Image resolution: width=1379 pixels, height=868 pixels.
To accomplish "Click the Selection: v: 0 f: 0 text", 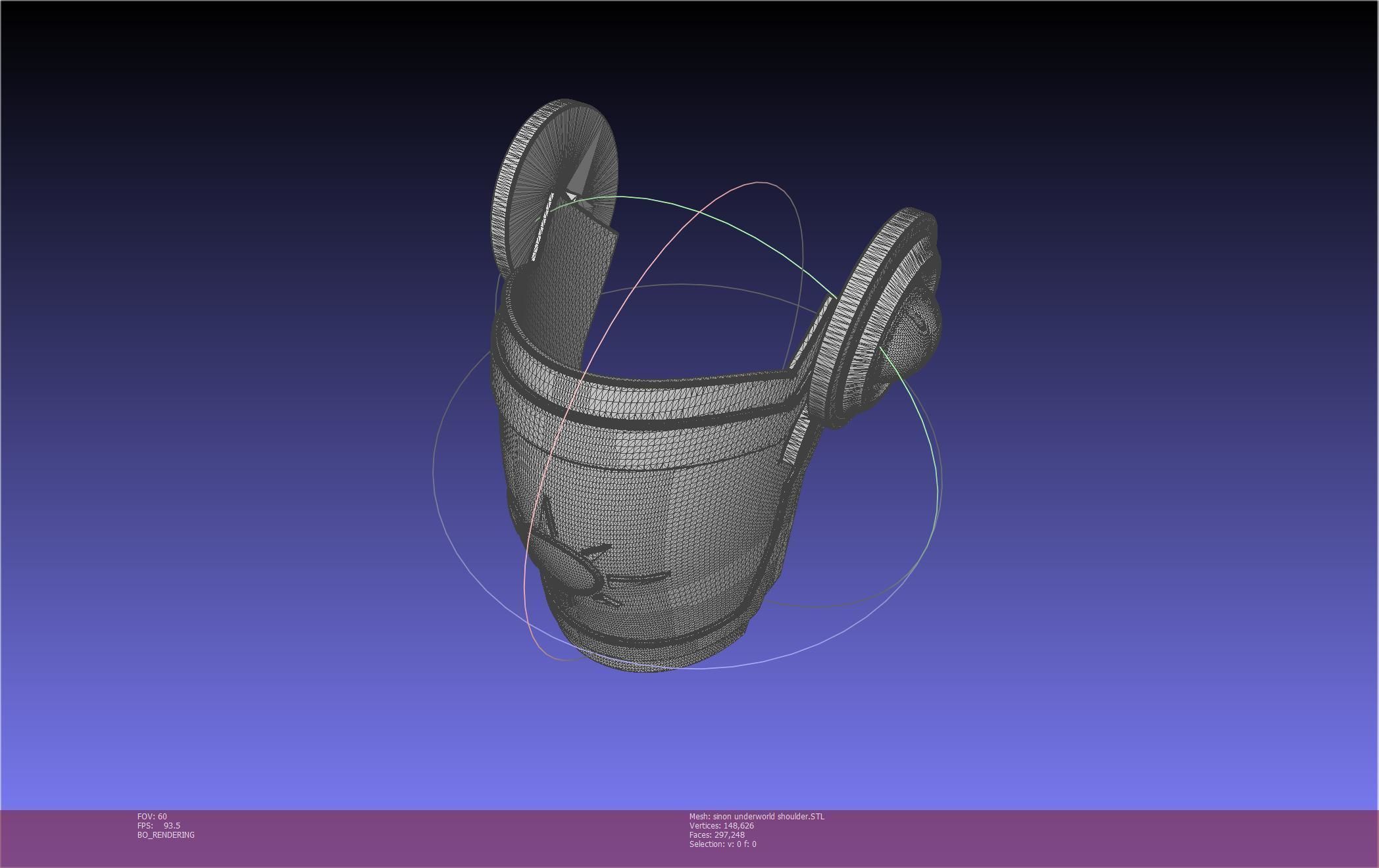I will 723,844.
